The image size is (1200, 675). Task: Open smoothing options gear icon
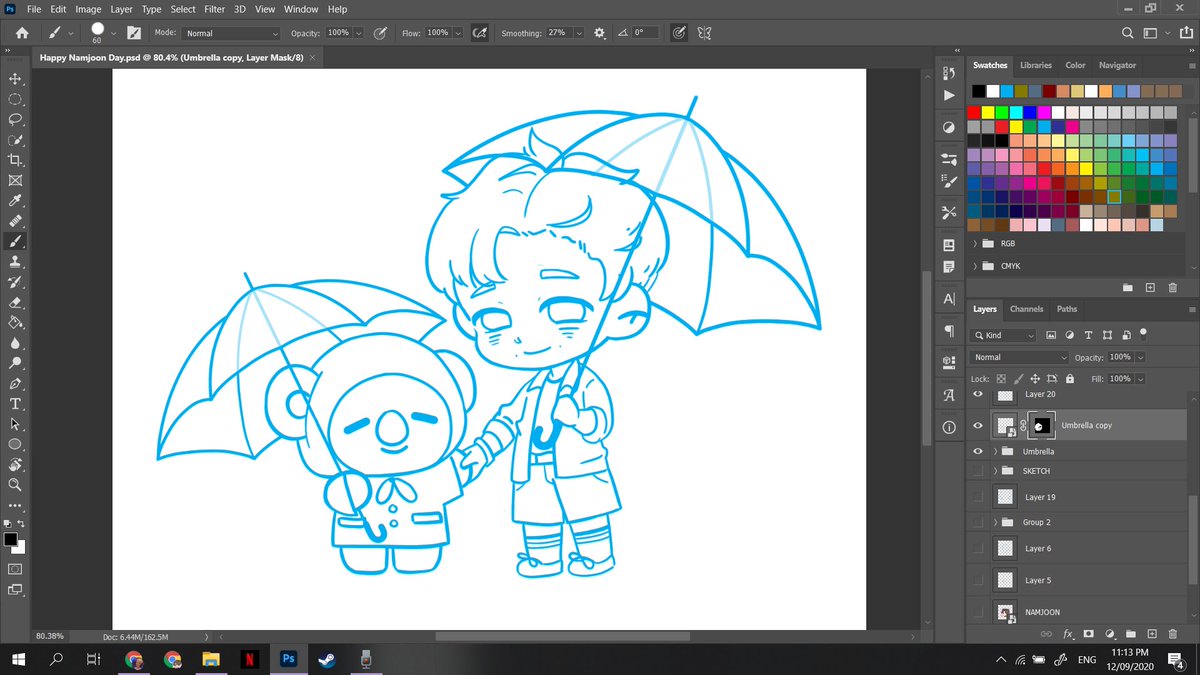(599, 33)
